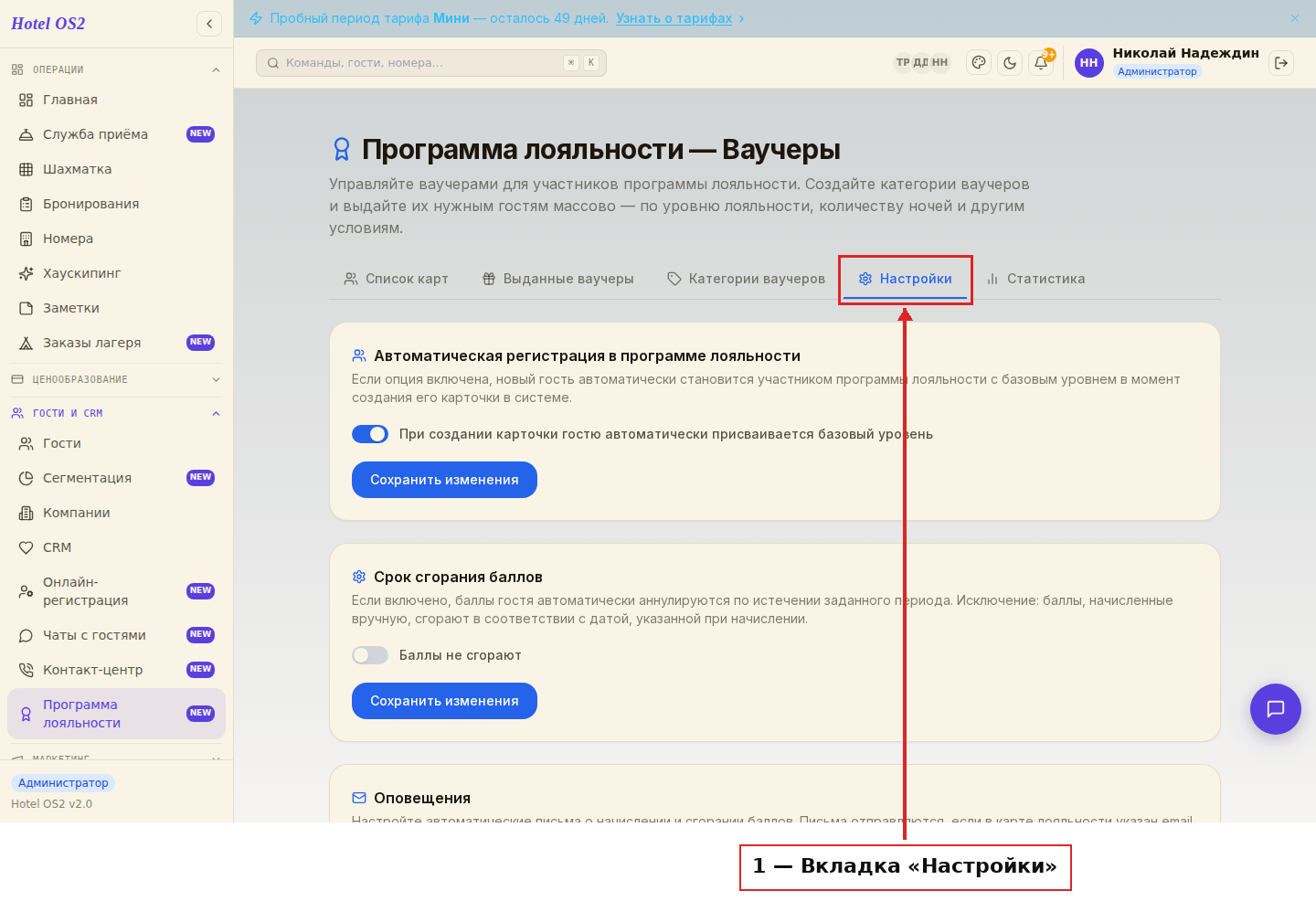Open Заметки page
The height and width of the screenshot is (912, 1316).
click(116, 308)
